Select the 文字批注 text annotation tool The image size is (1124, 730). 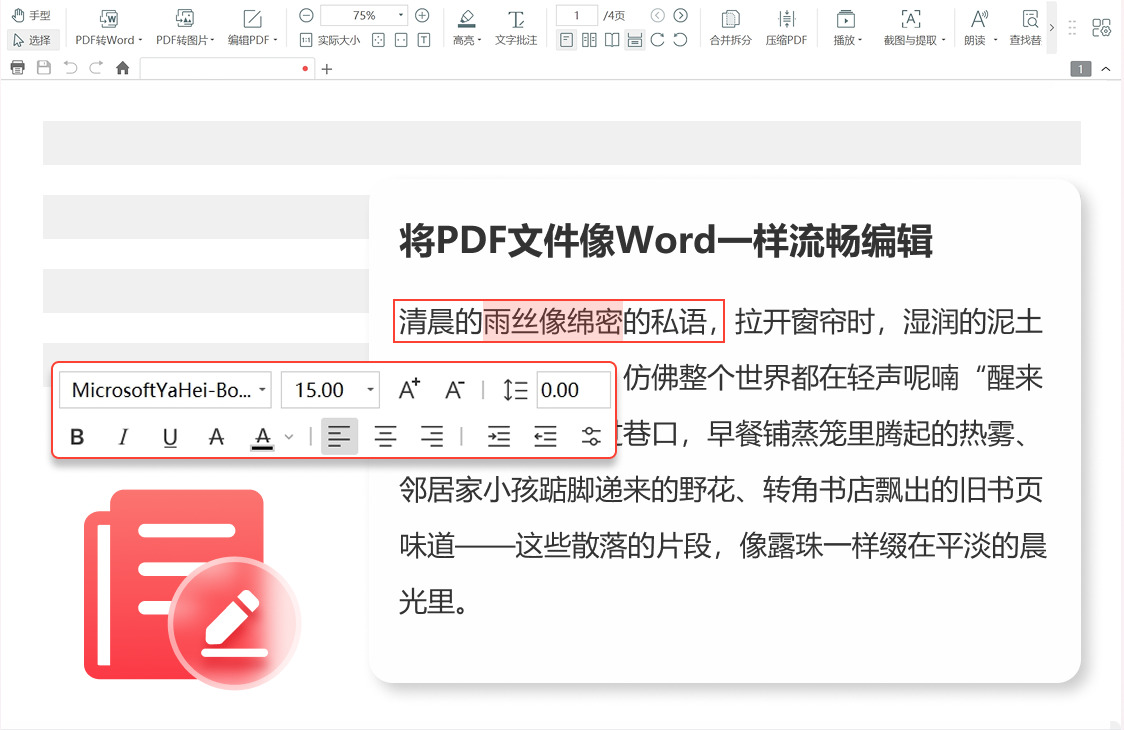pyautogui.click(x=515, y=28)
